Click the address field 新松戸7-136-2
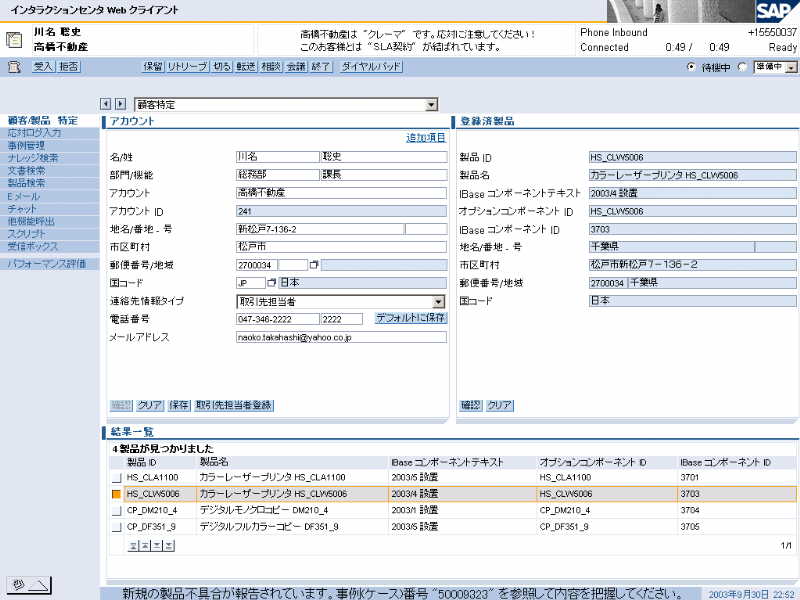This screenshot has width=800, height=600. 320,229
